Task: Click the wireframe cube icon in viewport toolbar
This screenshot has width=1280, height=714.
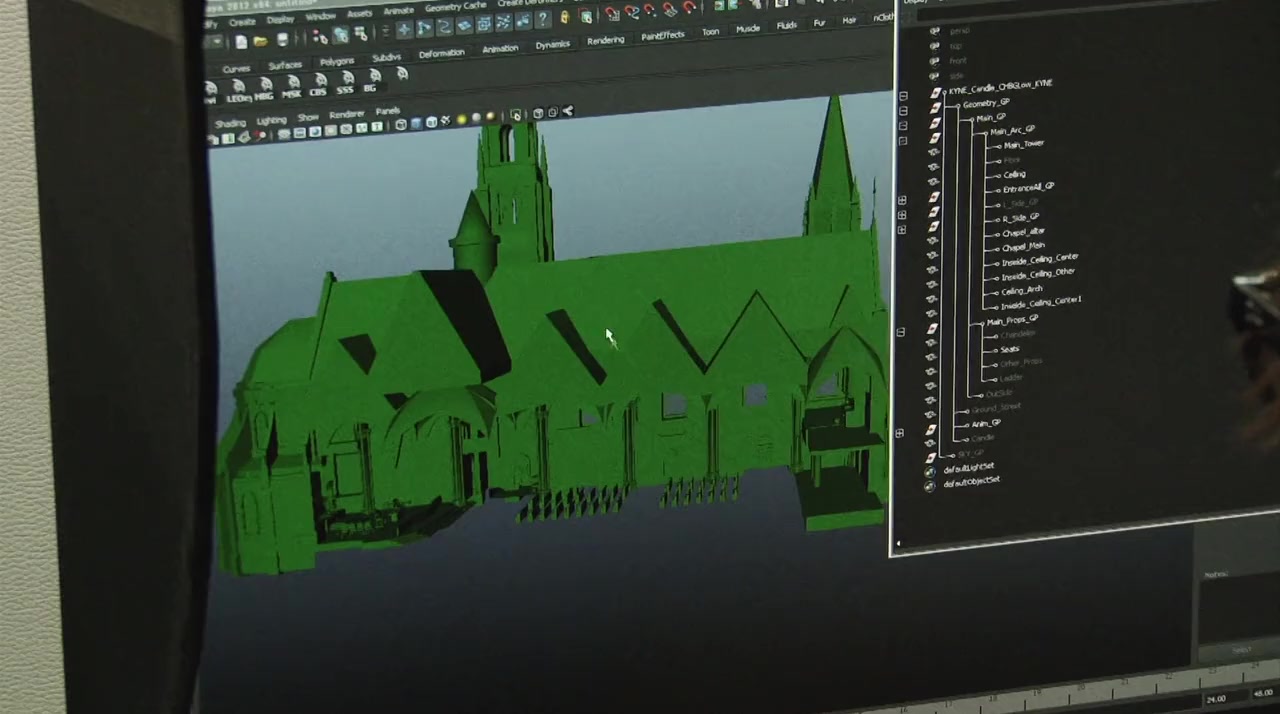Action: pos(401,125)
